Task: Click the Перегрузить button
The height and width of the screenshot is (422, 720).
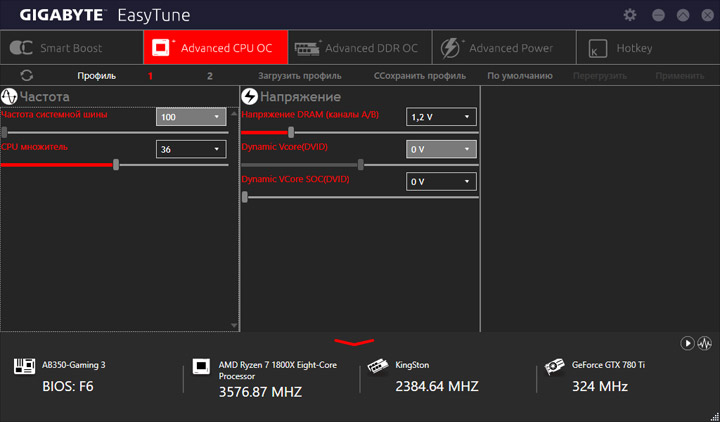Action: coord(600,76)
